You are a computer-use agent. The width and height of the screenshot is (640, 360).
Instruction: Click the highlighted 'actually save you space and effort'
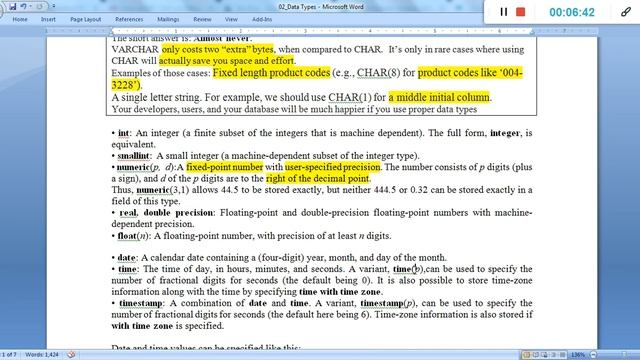coord(227,61)
